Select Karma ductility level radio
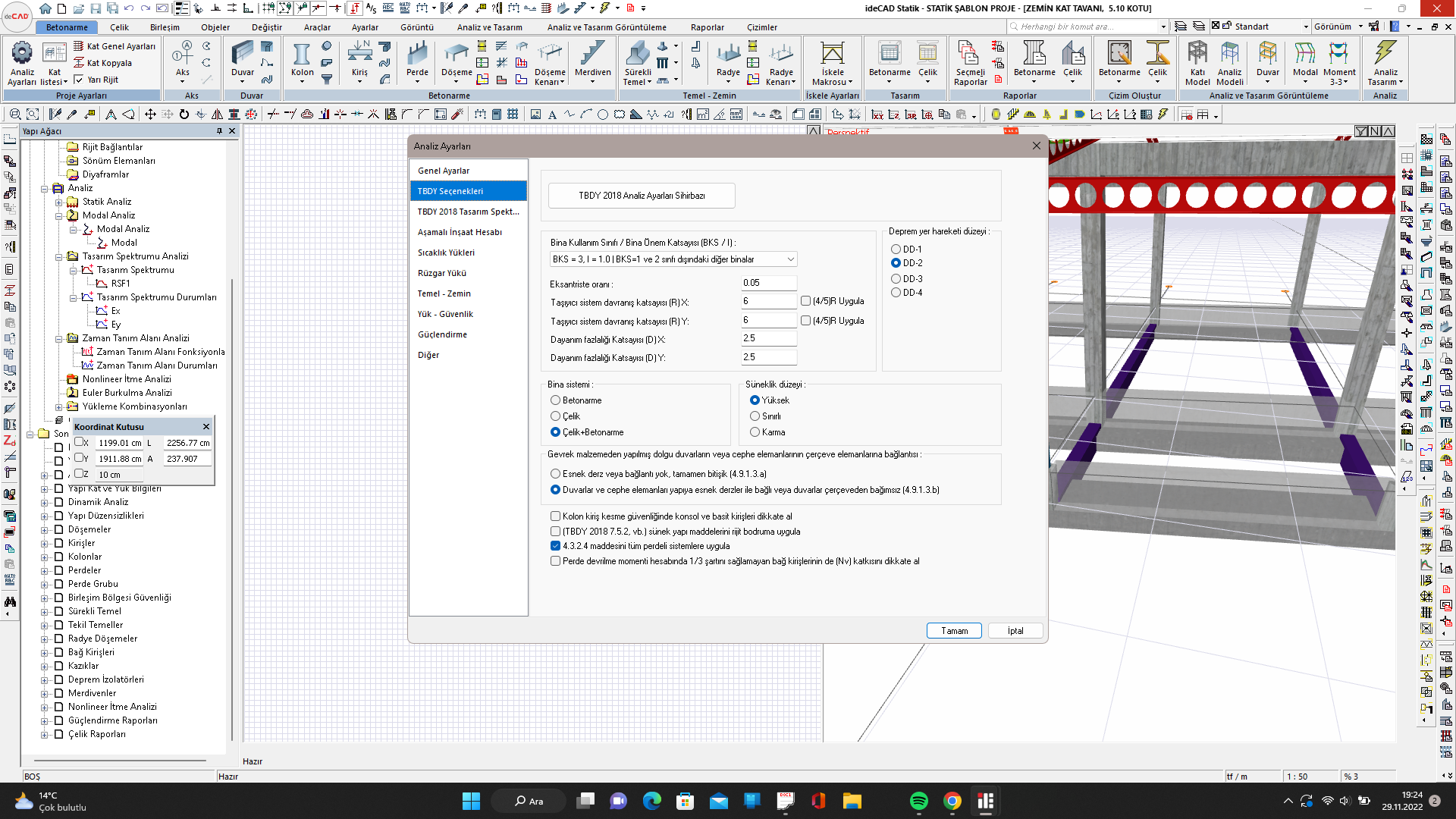The height and width of the screenshot is (819, 1456). [755, 432]
